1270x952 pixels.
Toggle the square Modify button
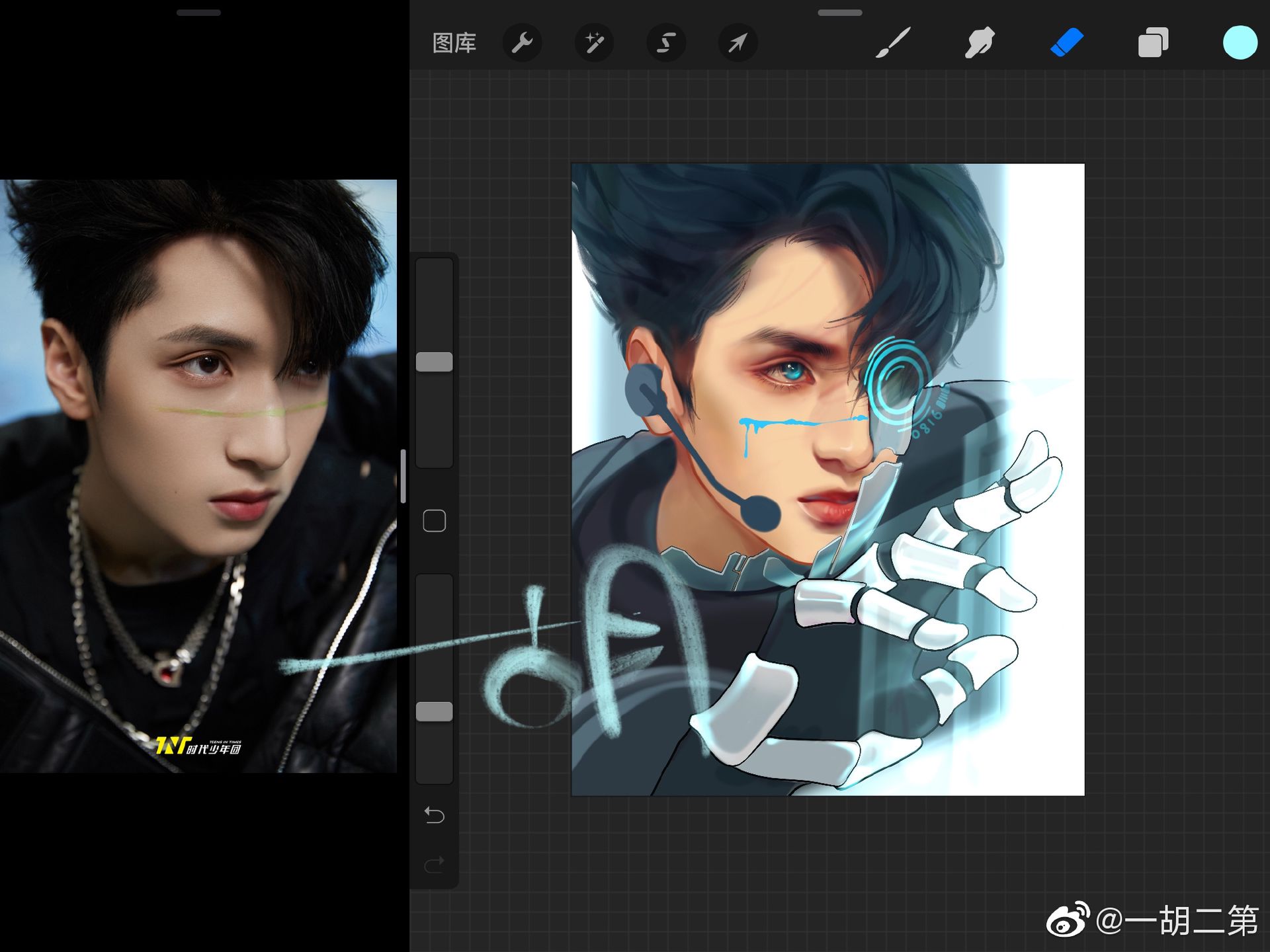434,521
